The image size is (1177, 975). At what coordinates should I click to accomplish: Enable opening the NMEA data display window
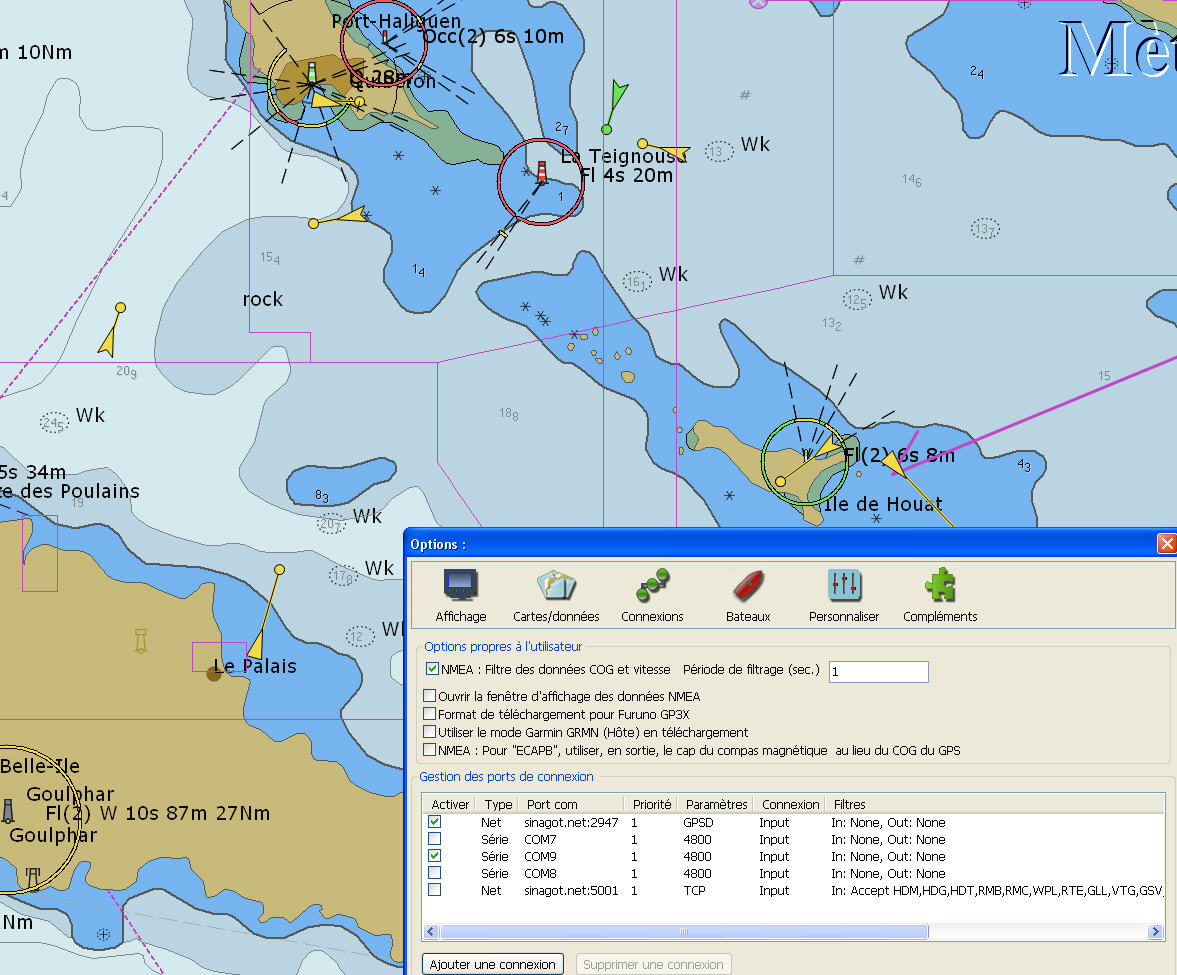coord(430,696)
